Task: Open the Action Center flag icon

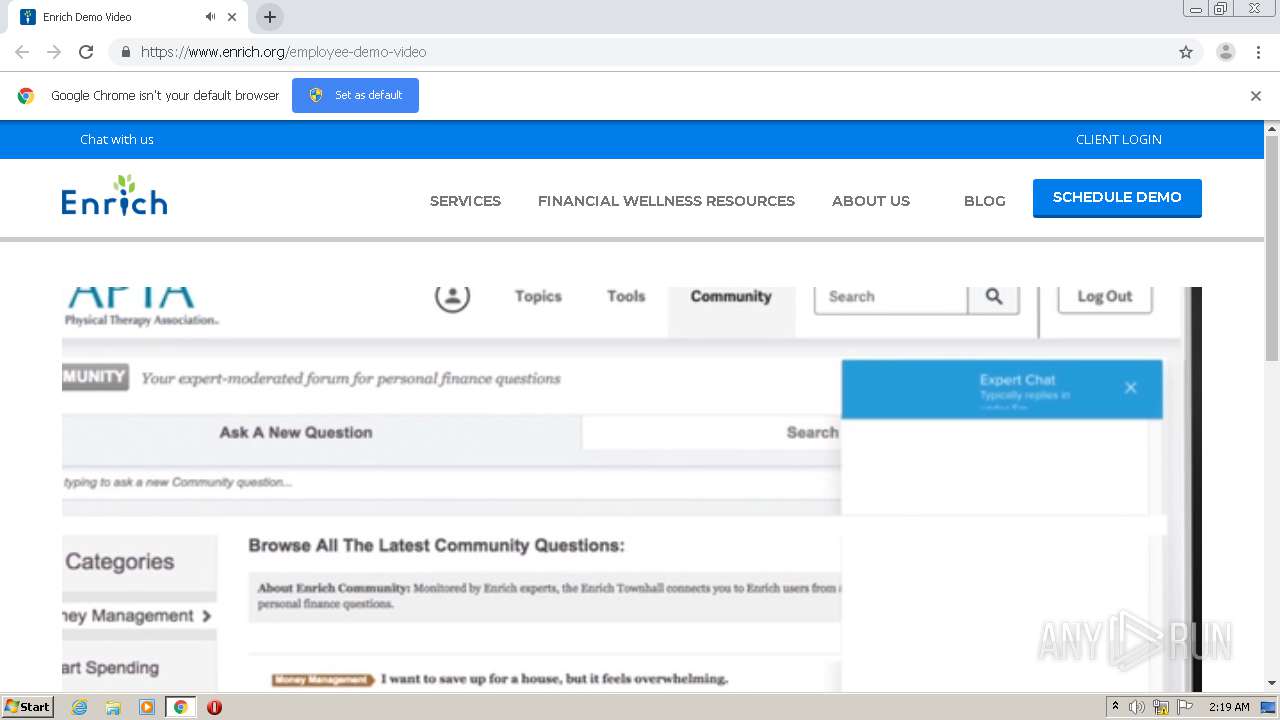Action: pyautogui.click(x=1185, y=707)
